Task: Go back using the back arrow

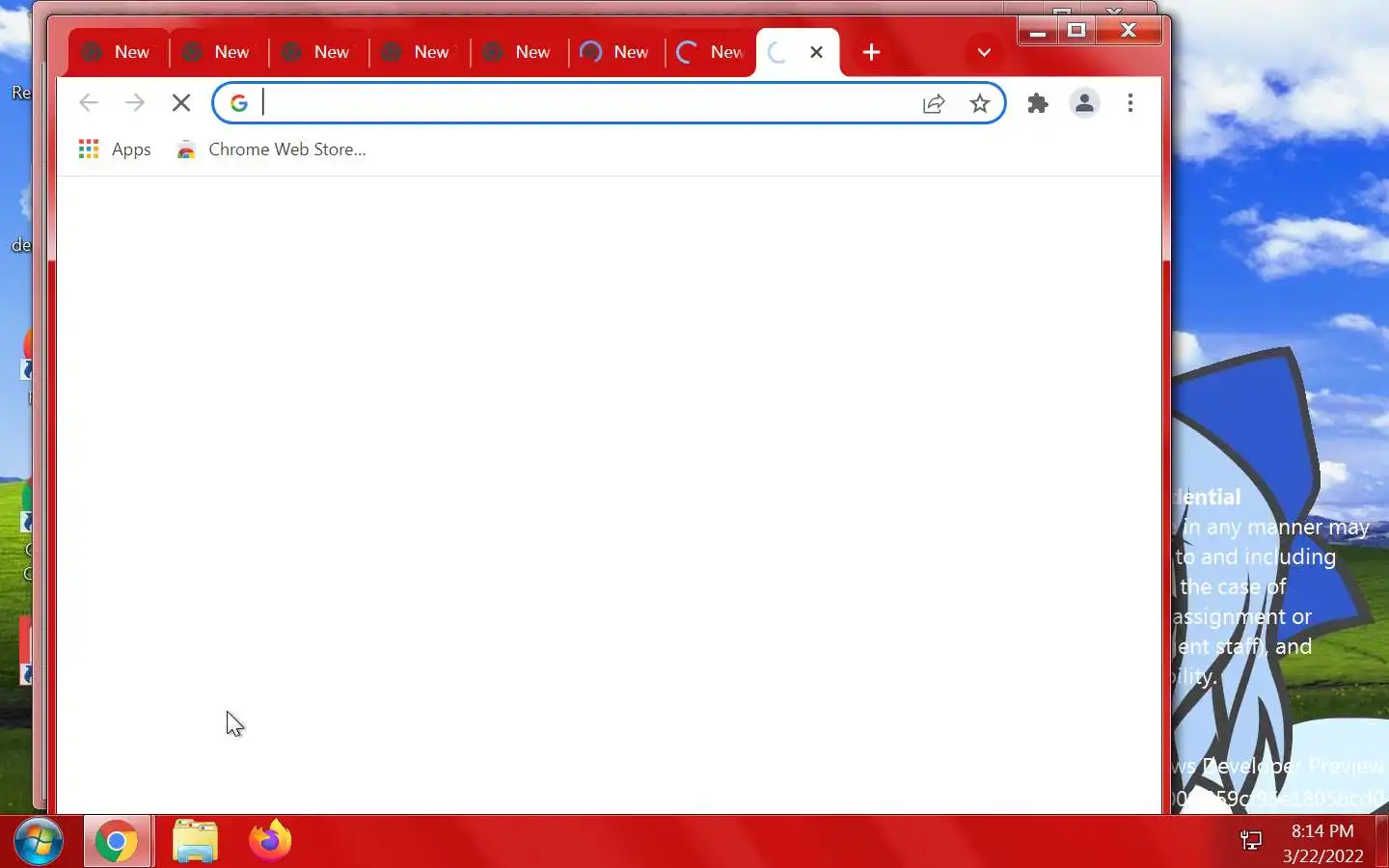Action: click(x=89, y=103)
